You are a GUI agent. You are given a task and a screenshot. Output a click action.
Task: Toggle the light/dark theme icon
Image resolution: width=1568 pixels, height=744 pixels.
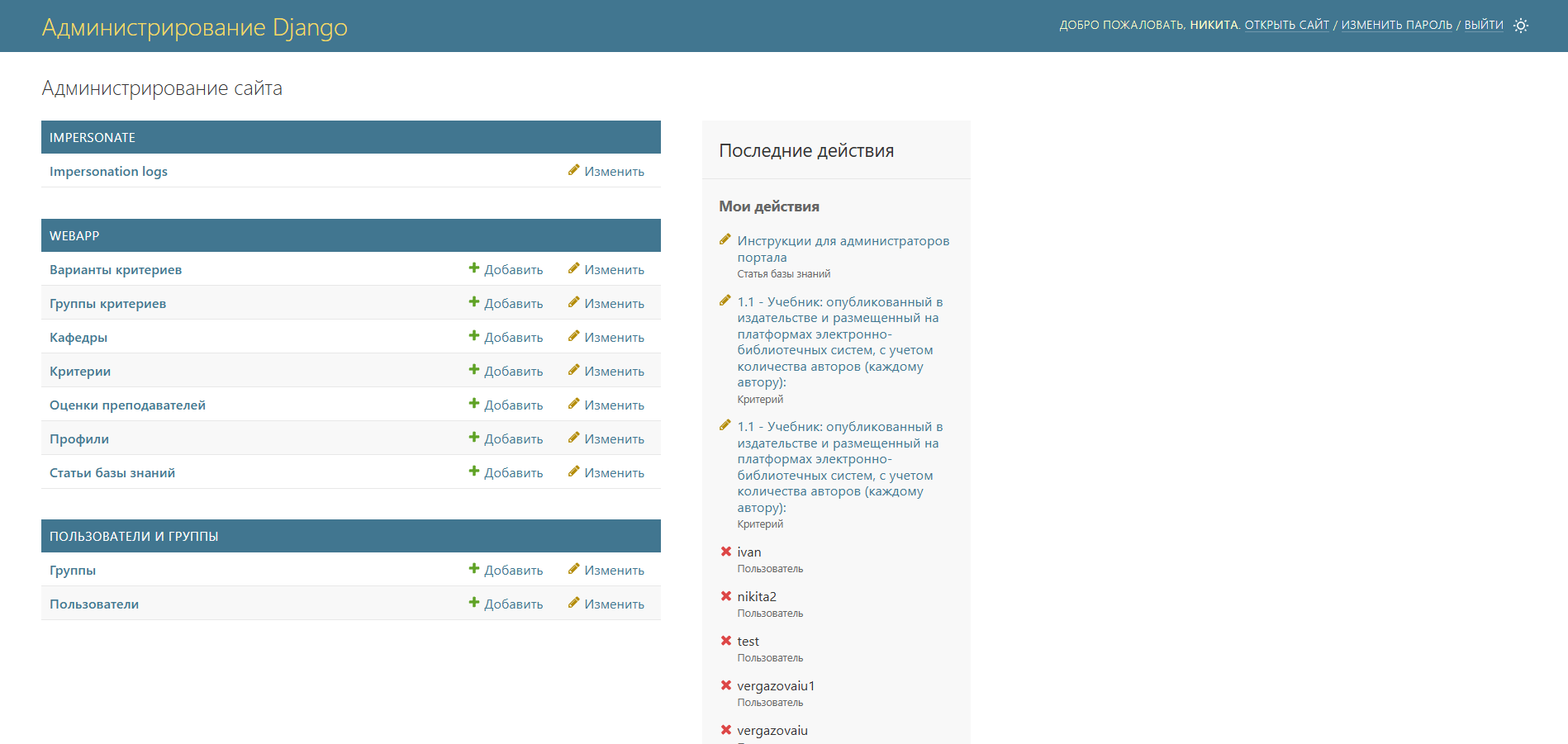[1521, 26]
